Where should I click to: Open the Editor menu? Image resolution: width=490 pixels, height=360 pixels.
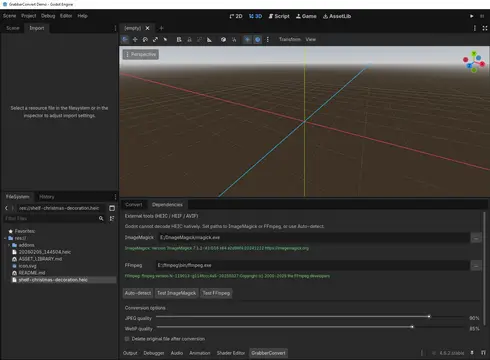click(x=66, y=16)
